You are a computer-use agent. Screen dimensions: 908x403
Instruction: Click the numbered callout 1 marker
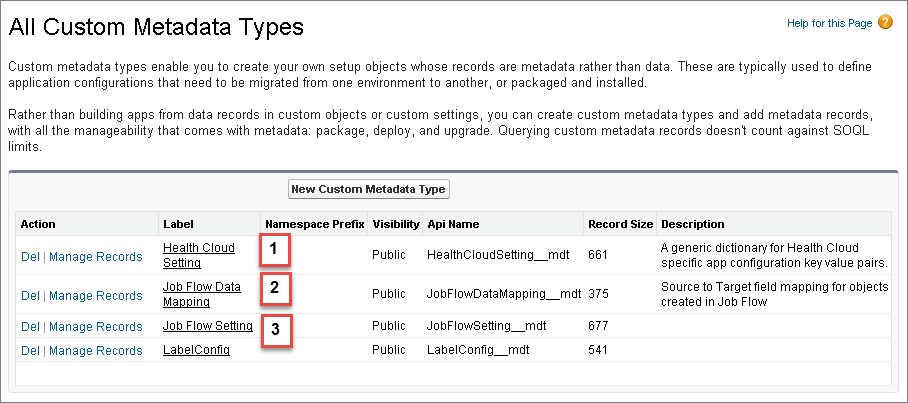274,250
